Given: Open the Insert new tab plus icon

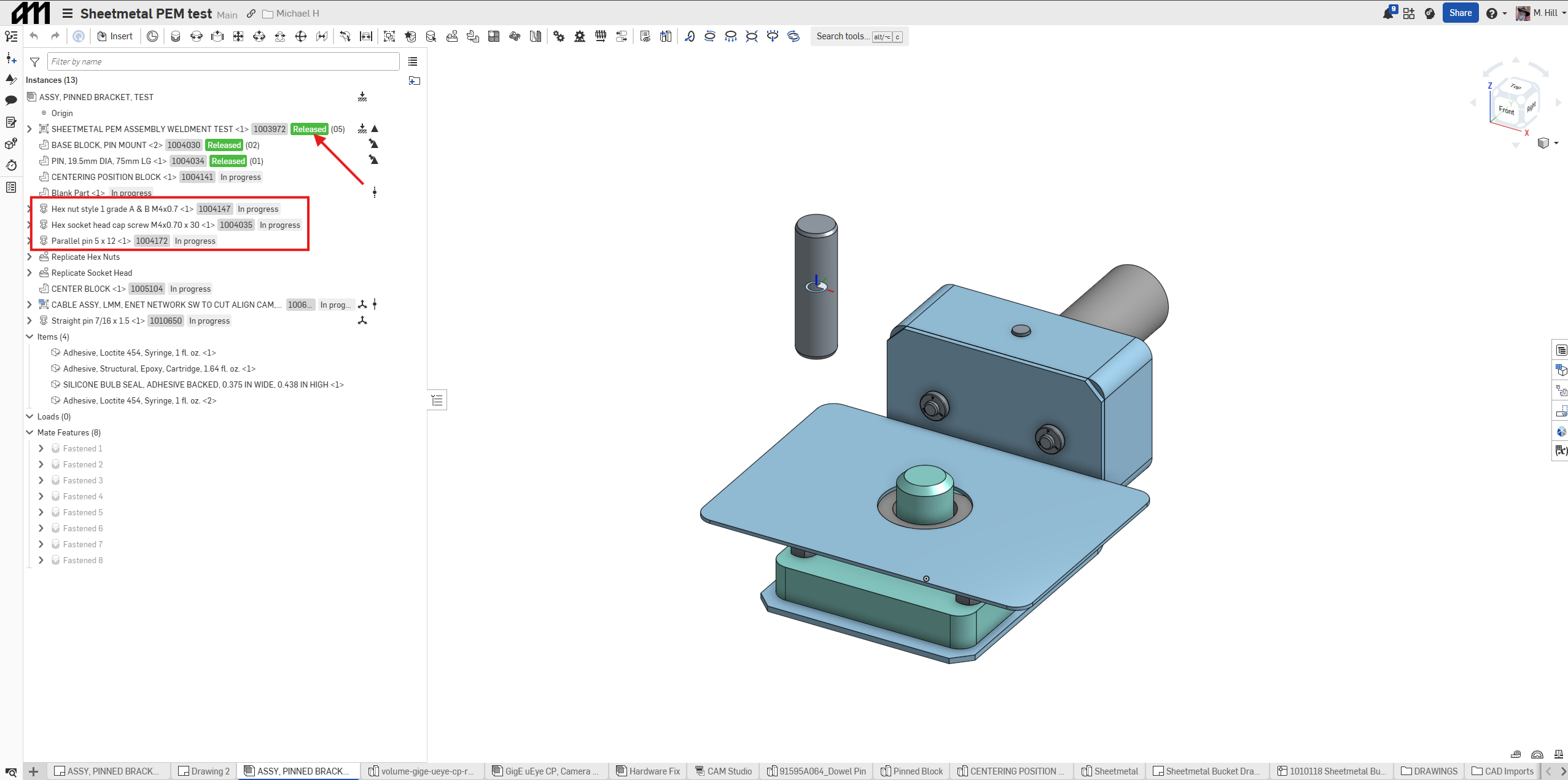Looking at the screenshot, I should (34, 771).
